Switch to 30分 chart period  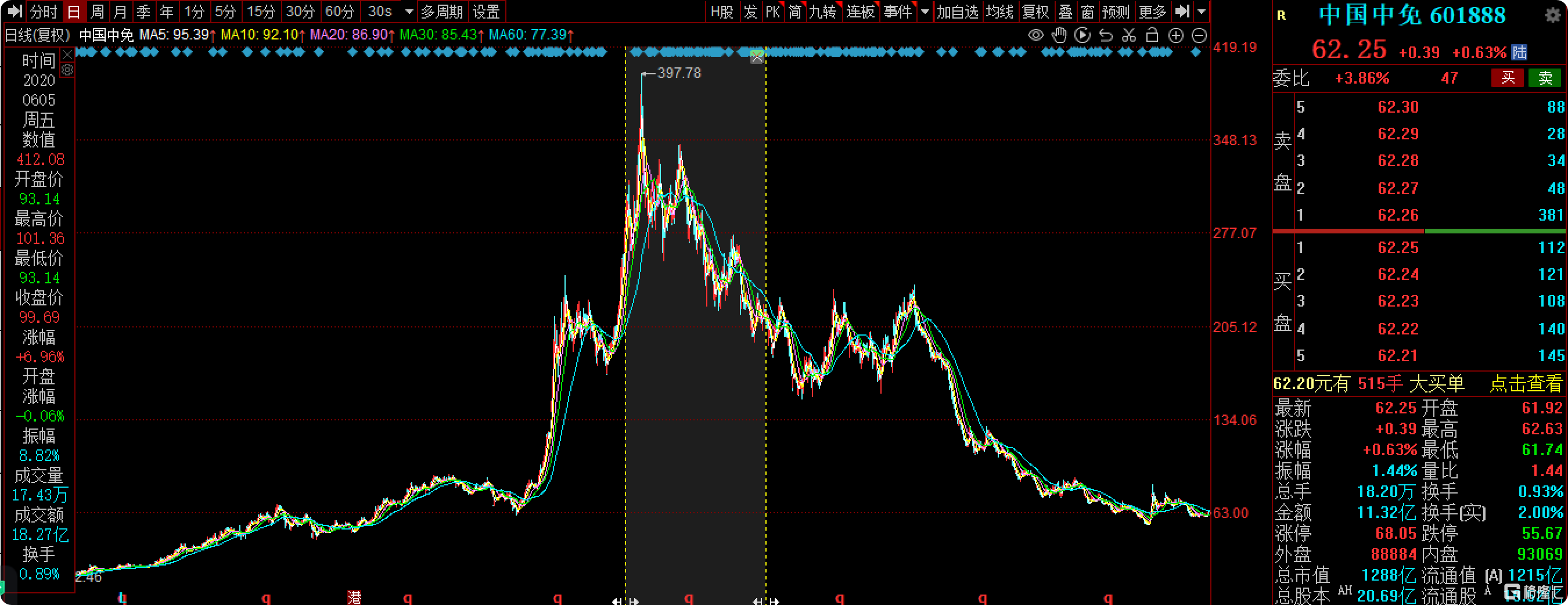coord(300,11)
